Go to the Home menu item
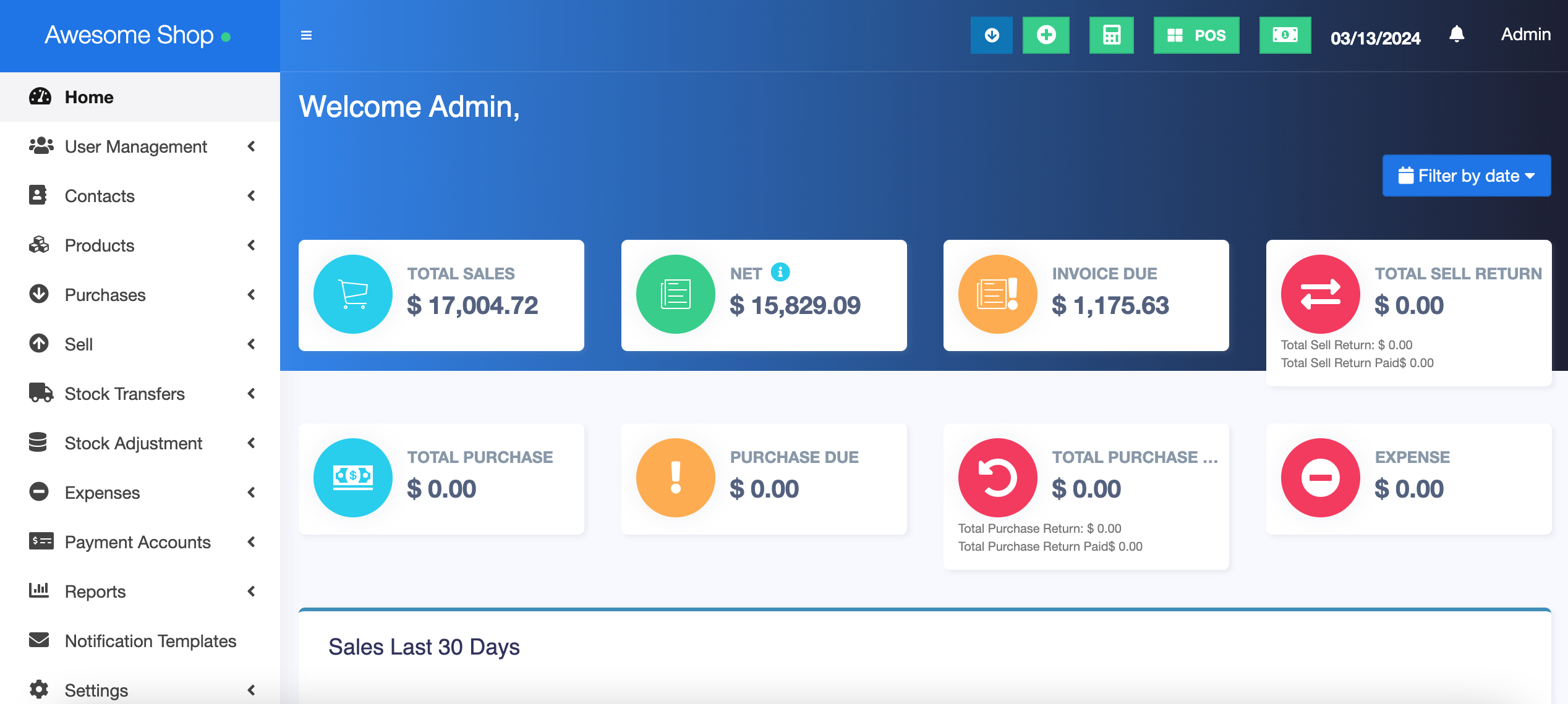 [x=89, y=97]
